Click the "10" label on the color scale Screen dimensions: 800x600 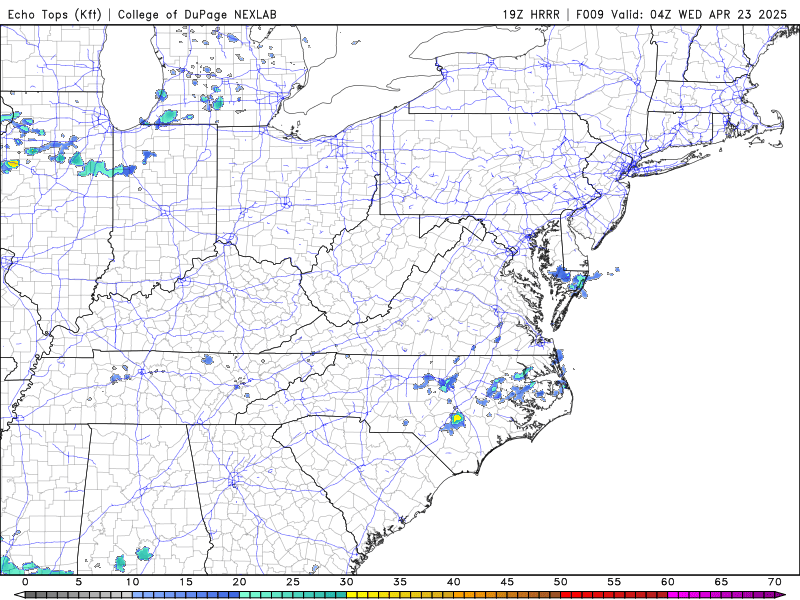(132, 582)
